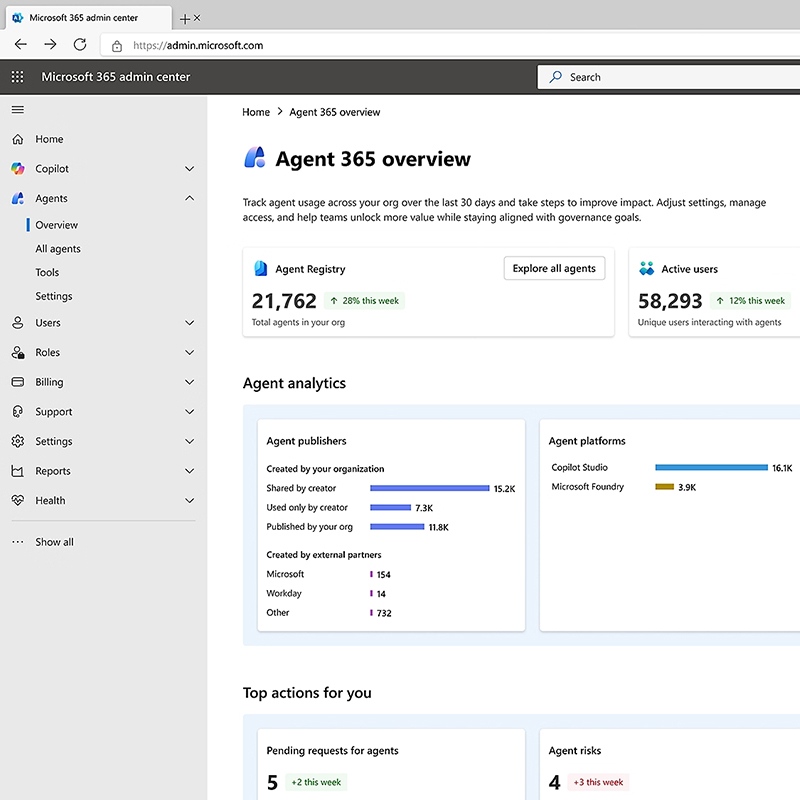Click the Billing card icon
The width and height of the screenshot is (800, 800).
(x=18, y=382)
